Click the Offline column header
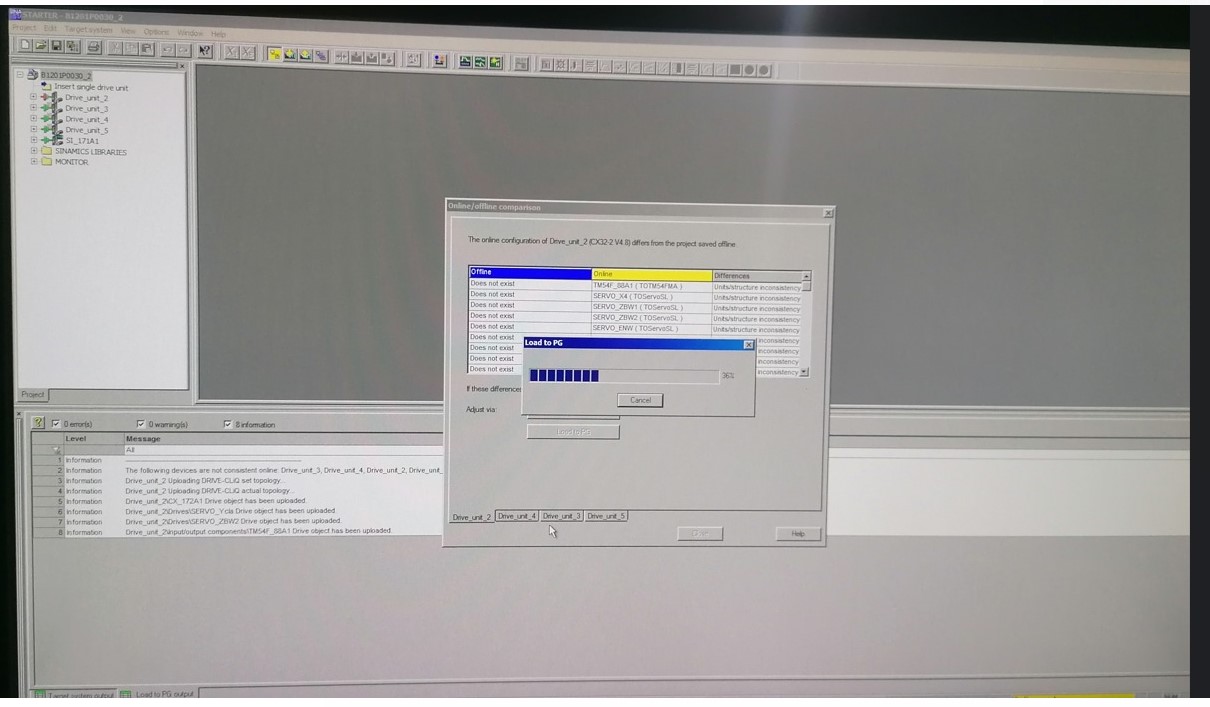The width and height of the screenshot is (1210, 707). click(530, 272)
